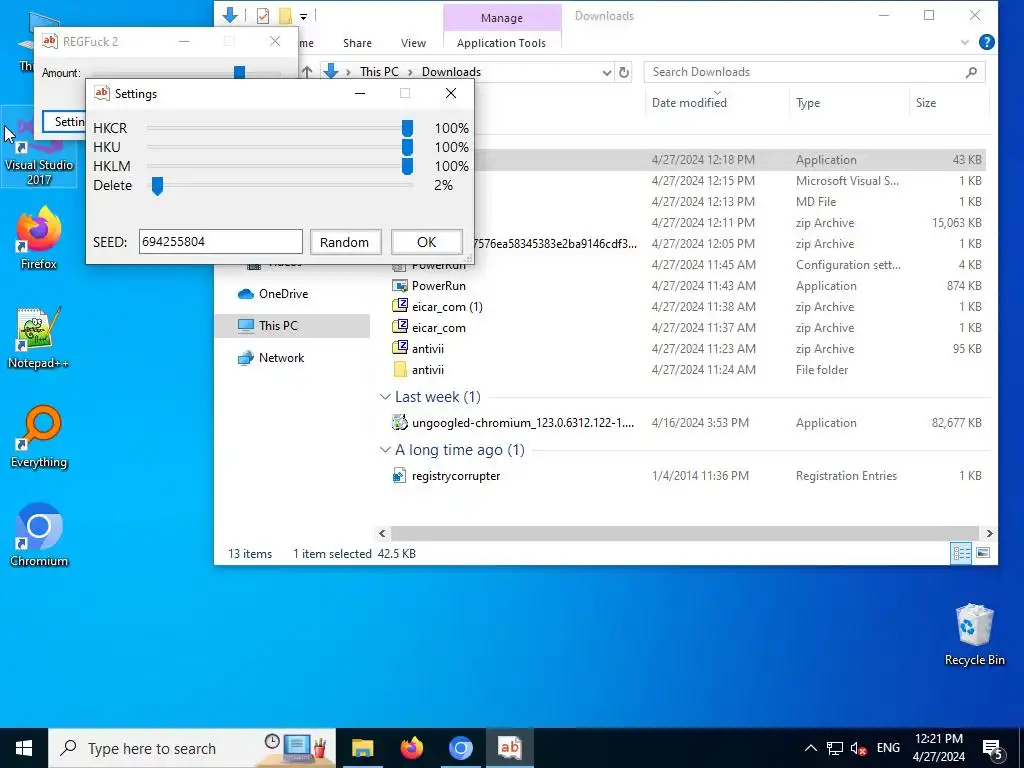Select the eicar_com (1) zip archive
1024x768 pixels.
pyautogui.click(x=447, y=307)
